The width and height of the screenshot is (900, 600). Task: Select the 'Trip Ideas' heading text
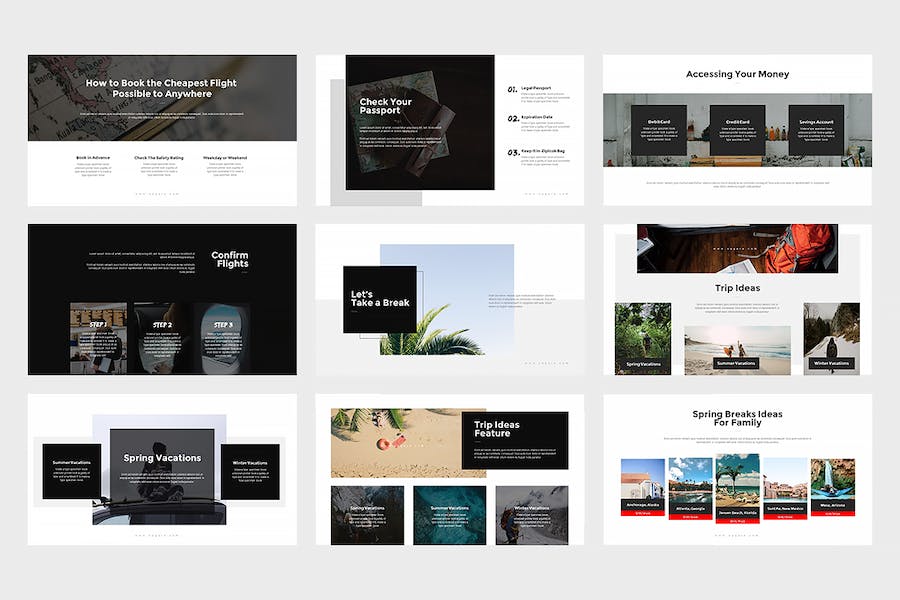pyautogui.click(x=737, y=288)
